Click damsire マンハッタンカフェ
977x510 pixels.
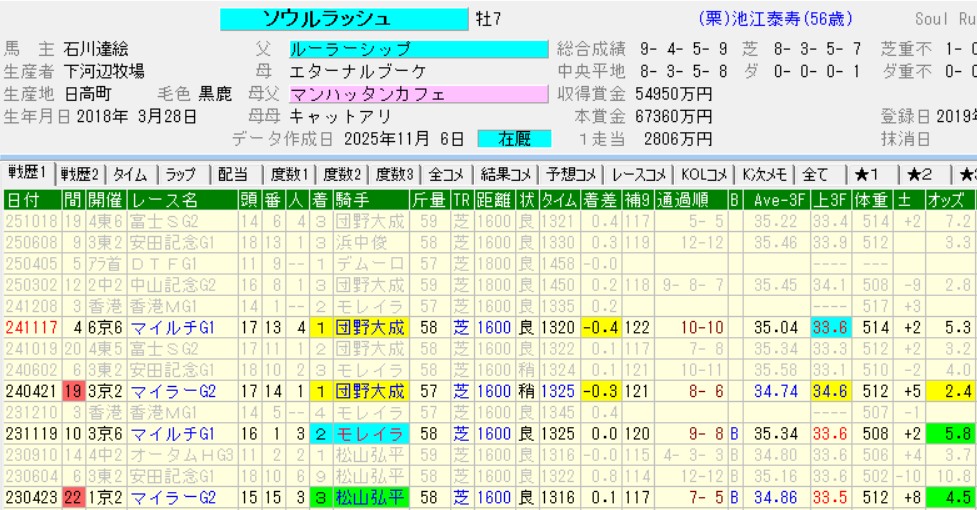pyautogui.click(x=418, y=95)
